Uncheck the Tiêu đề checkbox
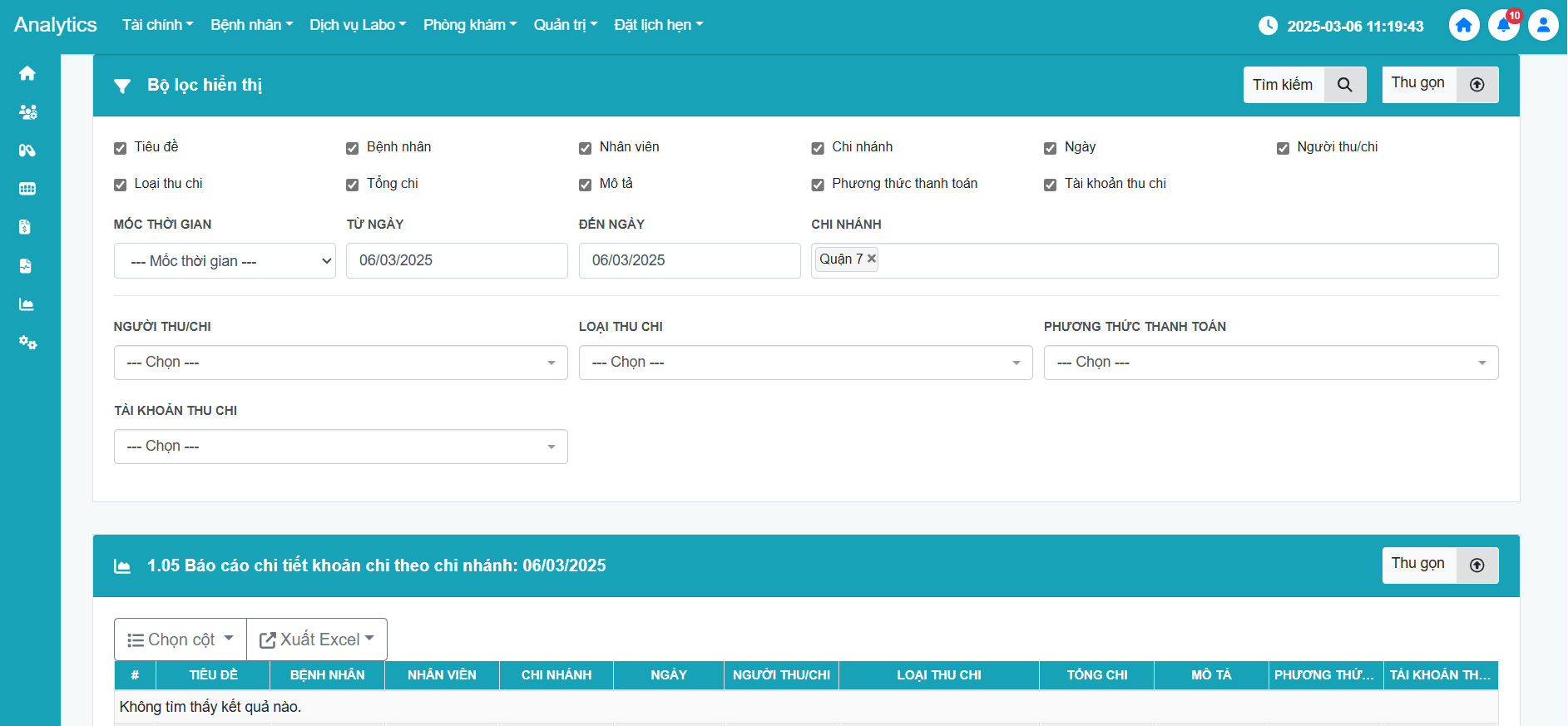1568x726 pixels. tap(121, 148)
